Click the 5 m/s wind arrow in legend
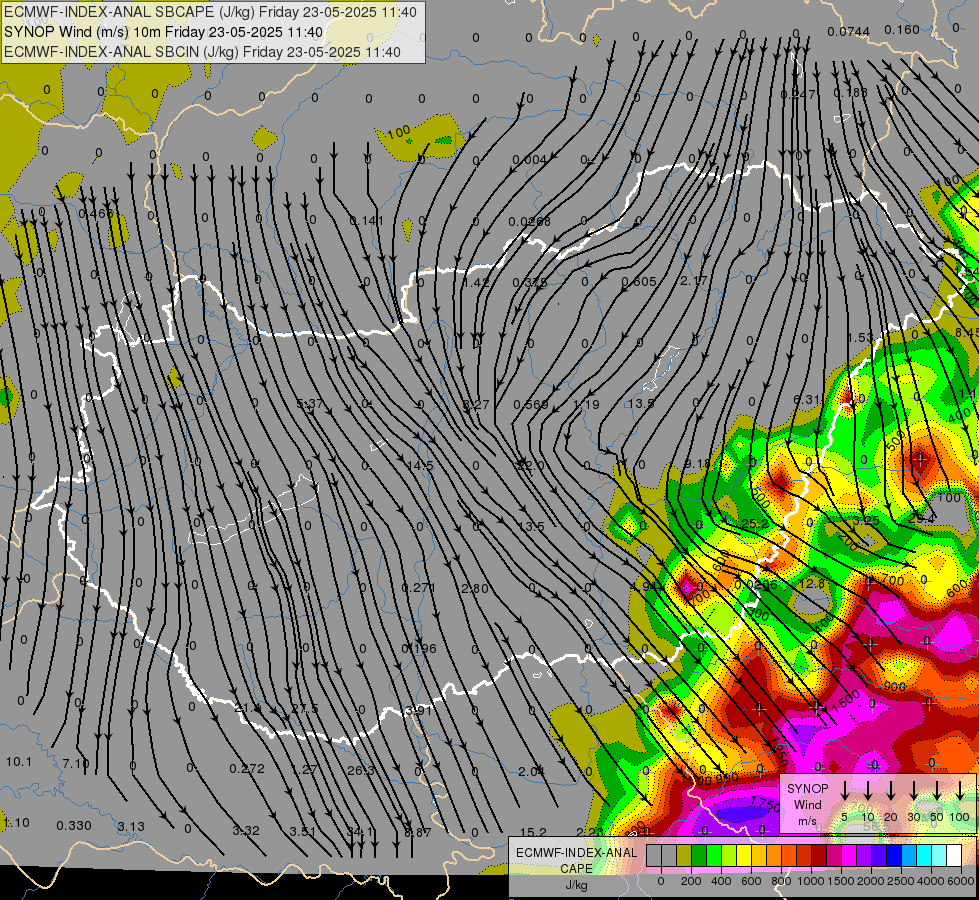Image resolution: width=979 pixels, height=900 pixels. pos(844,791)
